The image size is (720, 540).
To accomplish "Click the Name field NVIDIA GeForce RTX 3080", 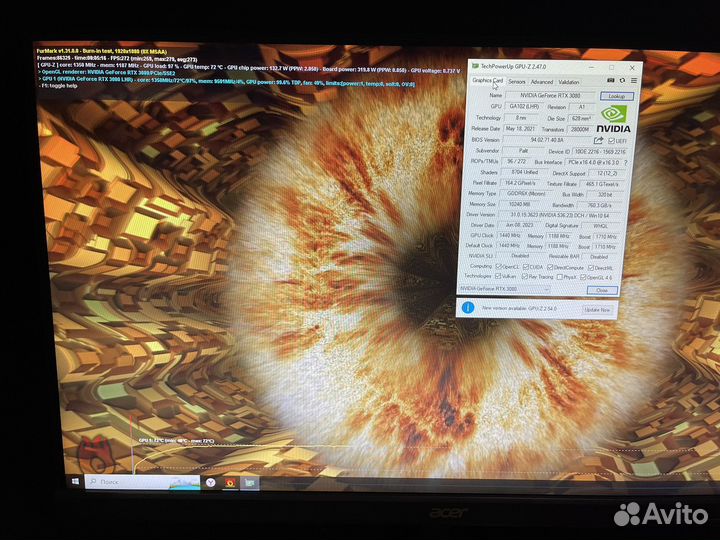I will 550,96.
